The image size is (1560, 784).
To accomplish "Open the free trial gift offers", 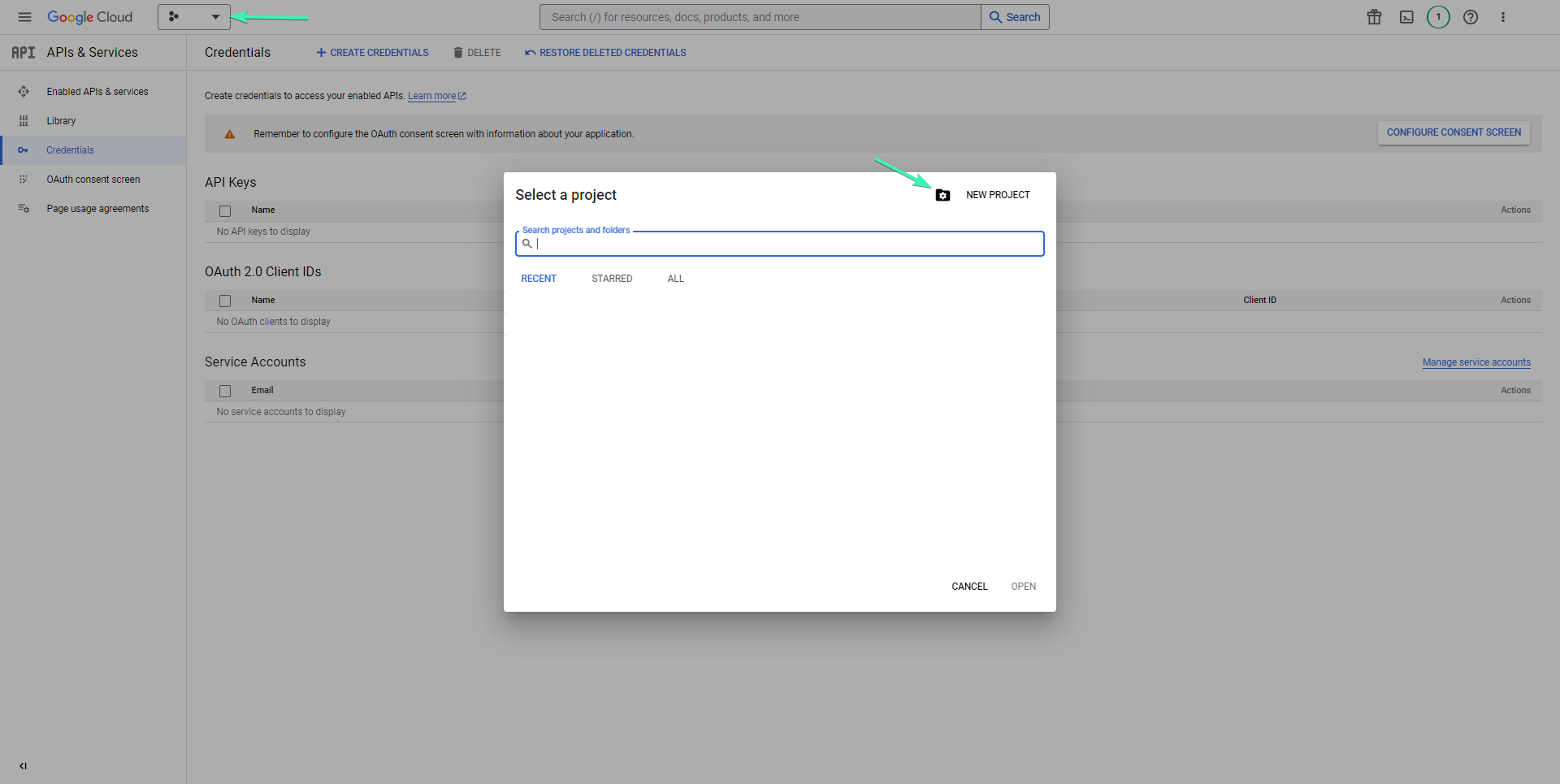I will pyautogui.click(x=1374, y=16).
